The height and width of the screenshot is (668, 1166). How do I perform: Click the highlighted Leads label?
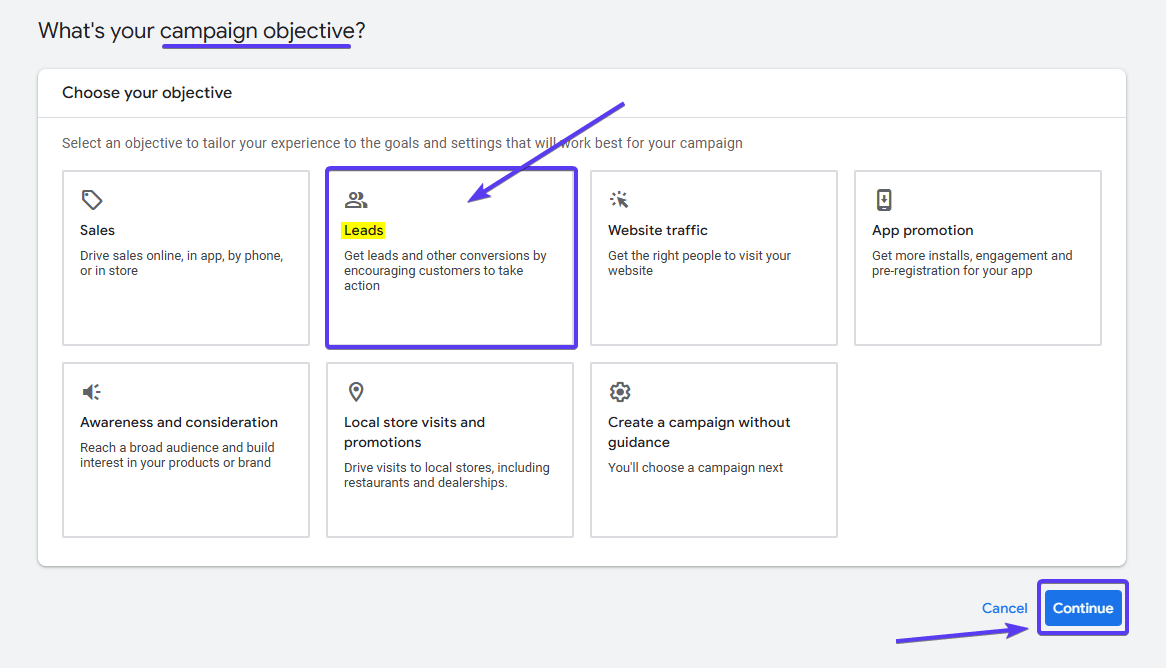364,230
